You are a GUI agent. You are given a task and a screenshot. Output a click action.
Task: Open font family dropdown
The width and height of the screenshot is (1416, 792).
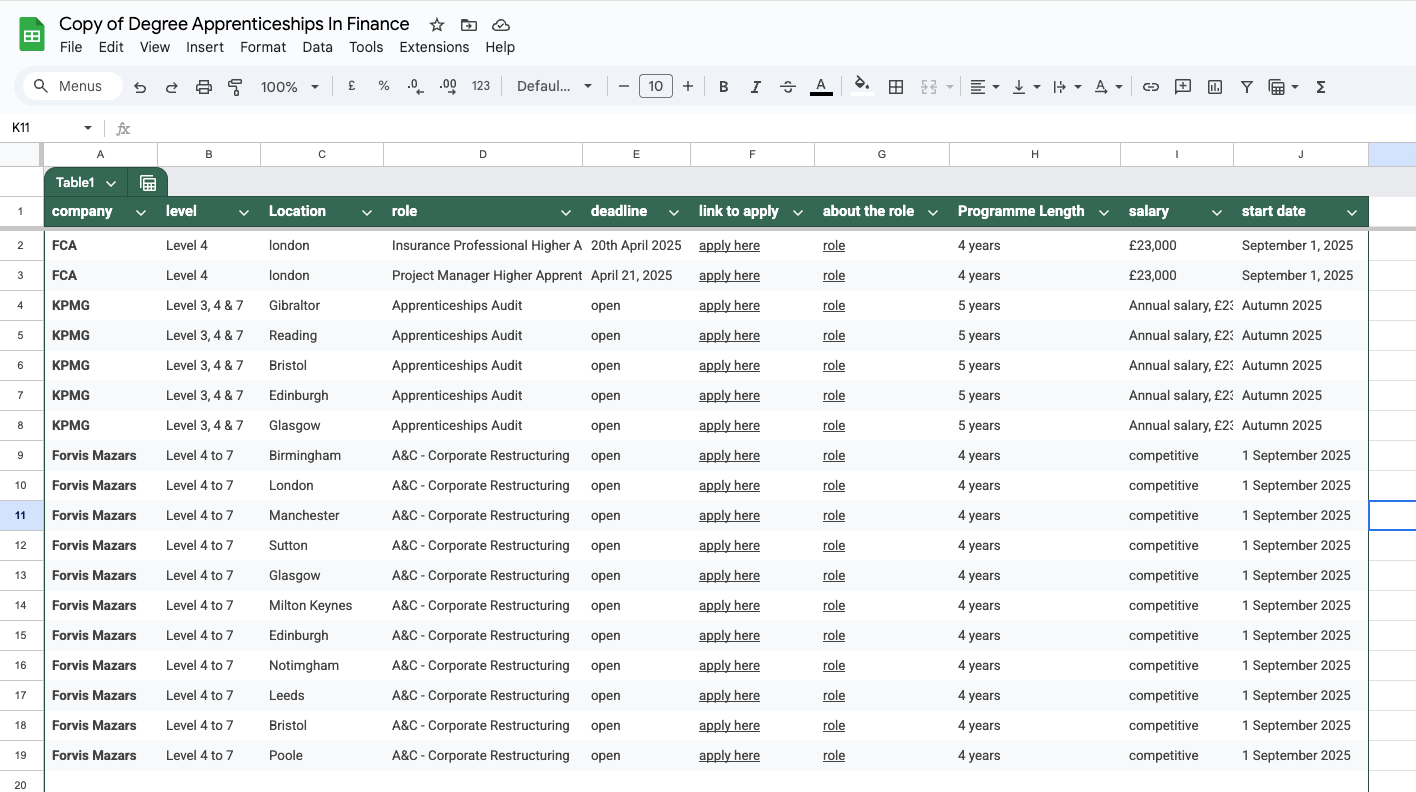click(x=554, y=87)
